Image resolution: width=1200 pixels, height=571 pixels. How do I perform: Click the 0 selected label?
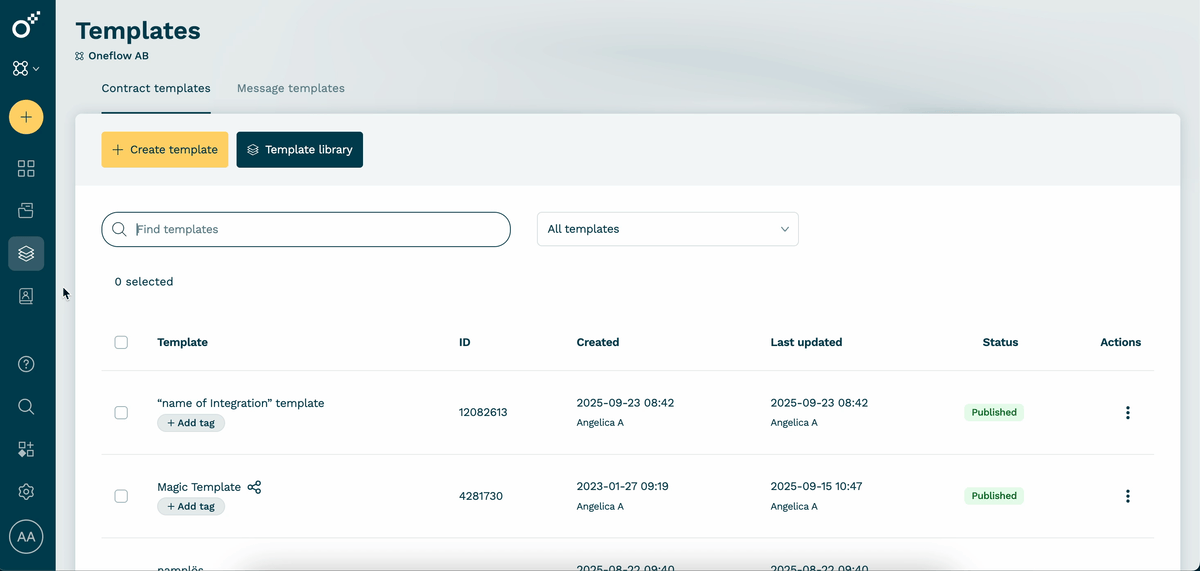(x=144, y=282)
